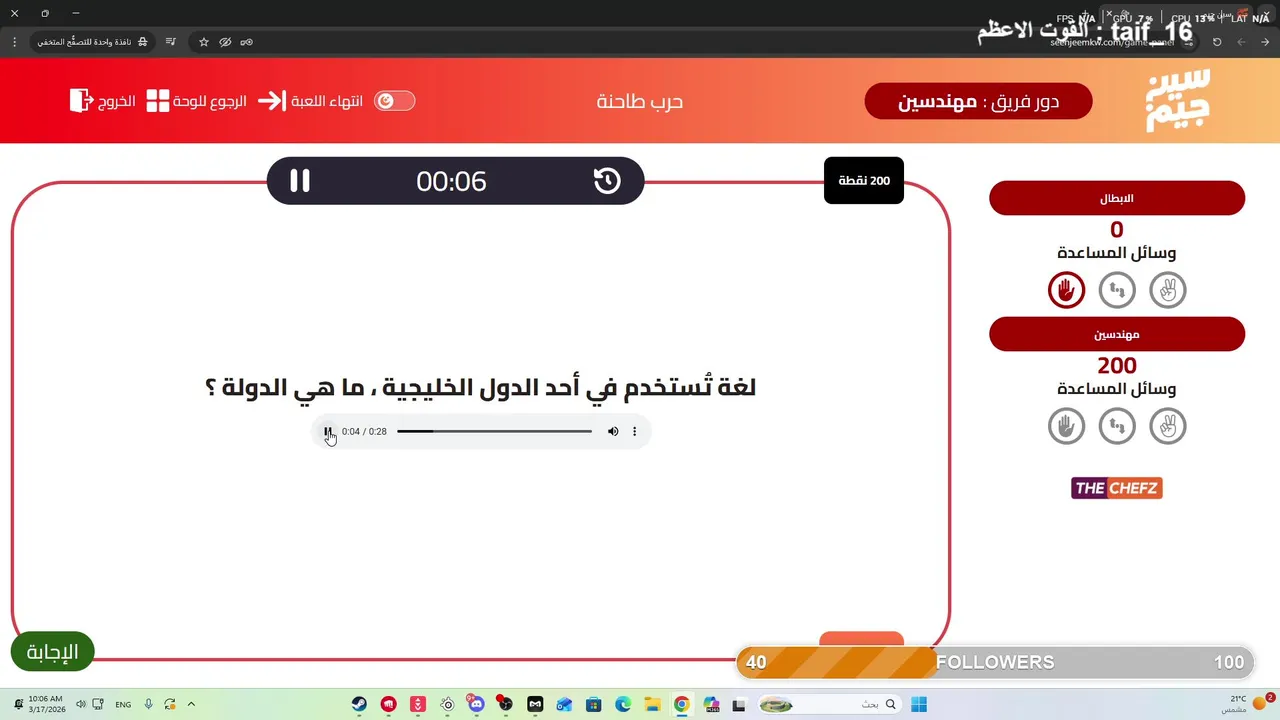
Task: Open Windows Start menu
Action: (919, 704)
